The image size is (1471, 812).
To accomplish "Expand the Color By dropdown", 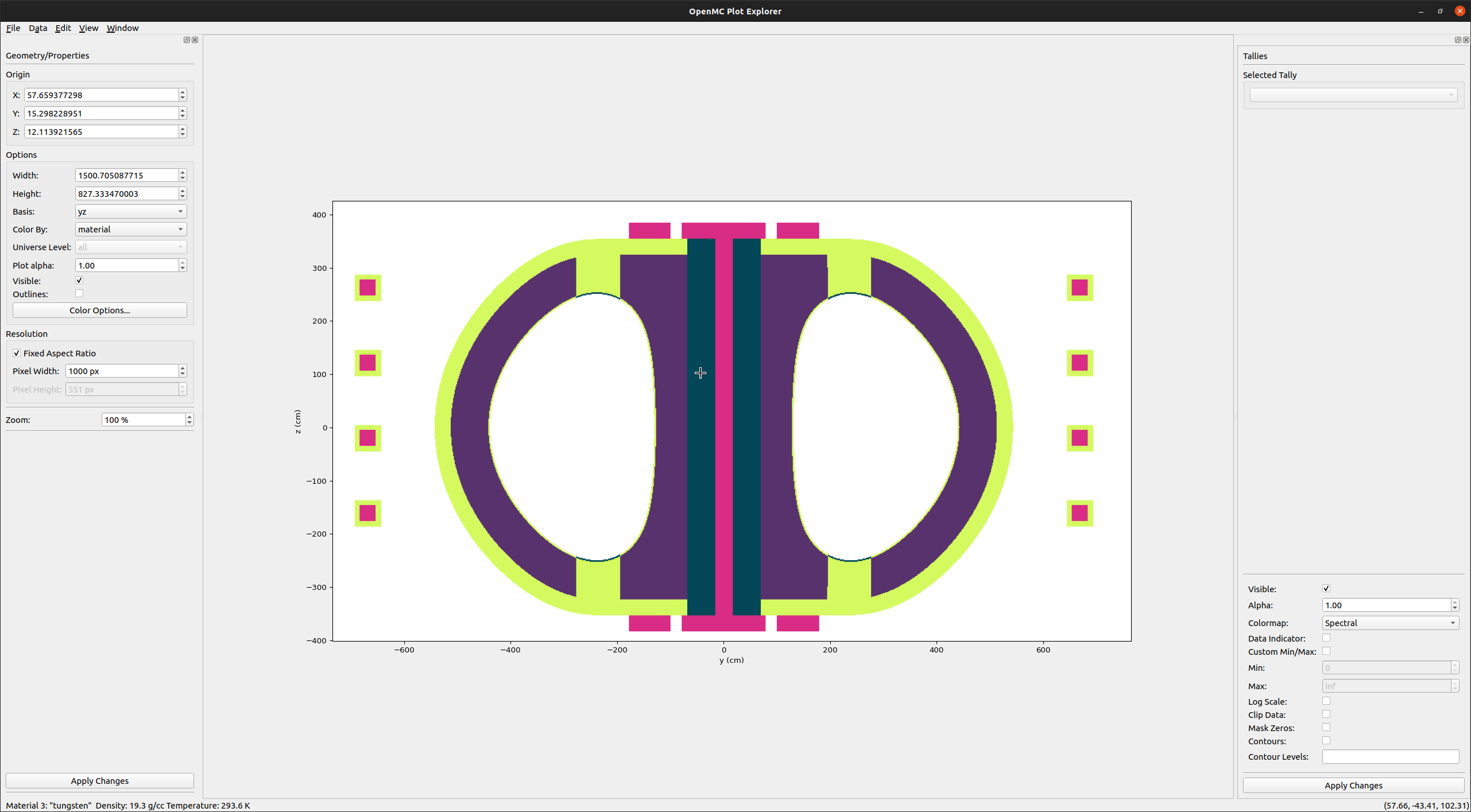I will point(130,229).
